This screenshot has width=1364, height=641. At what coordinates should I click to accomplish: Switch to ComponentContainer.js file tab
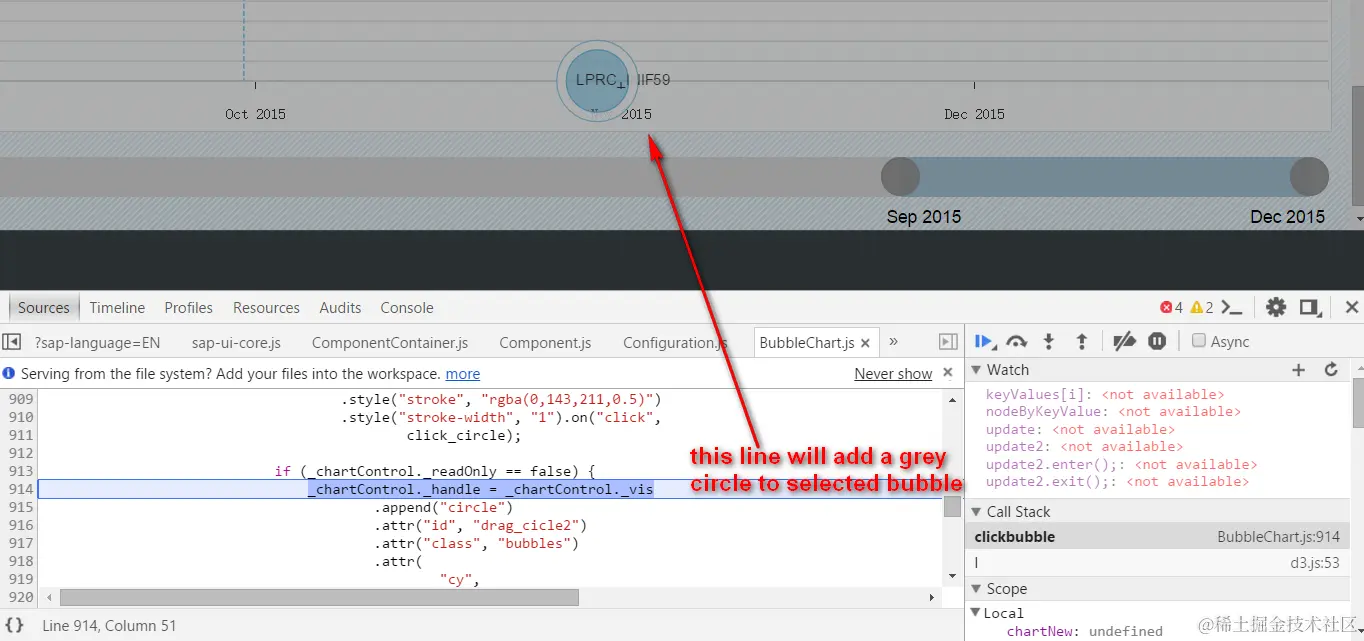pos(390,342)
